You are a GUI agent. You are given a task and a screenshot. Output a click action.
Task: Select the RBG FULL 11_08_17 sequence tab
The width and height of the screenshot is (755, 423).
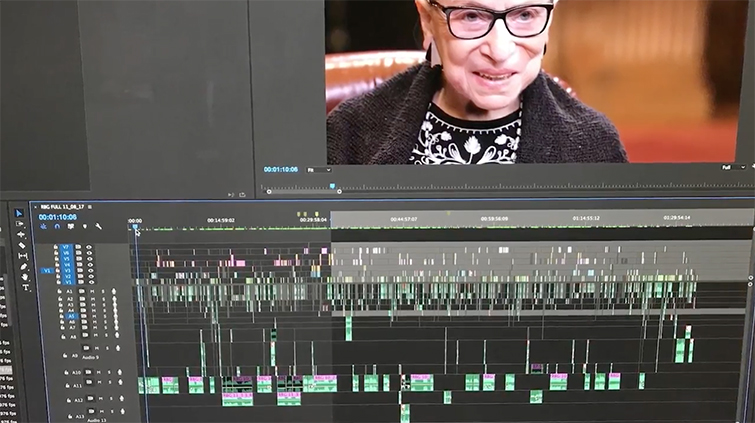60,207
